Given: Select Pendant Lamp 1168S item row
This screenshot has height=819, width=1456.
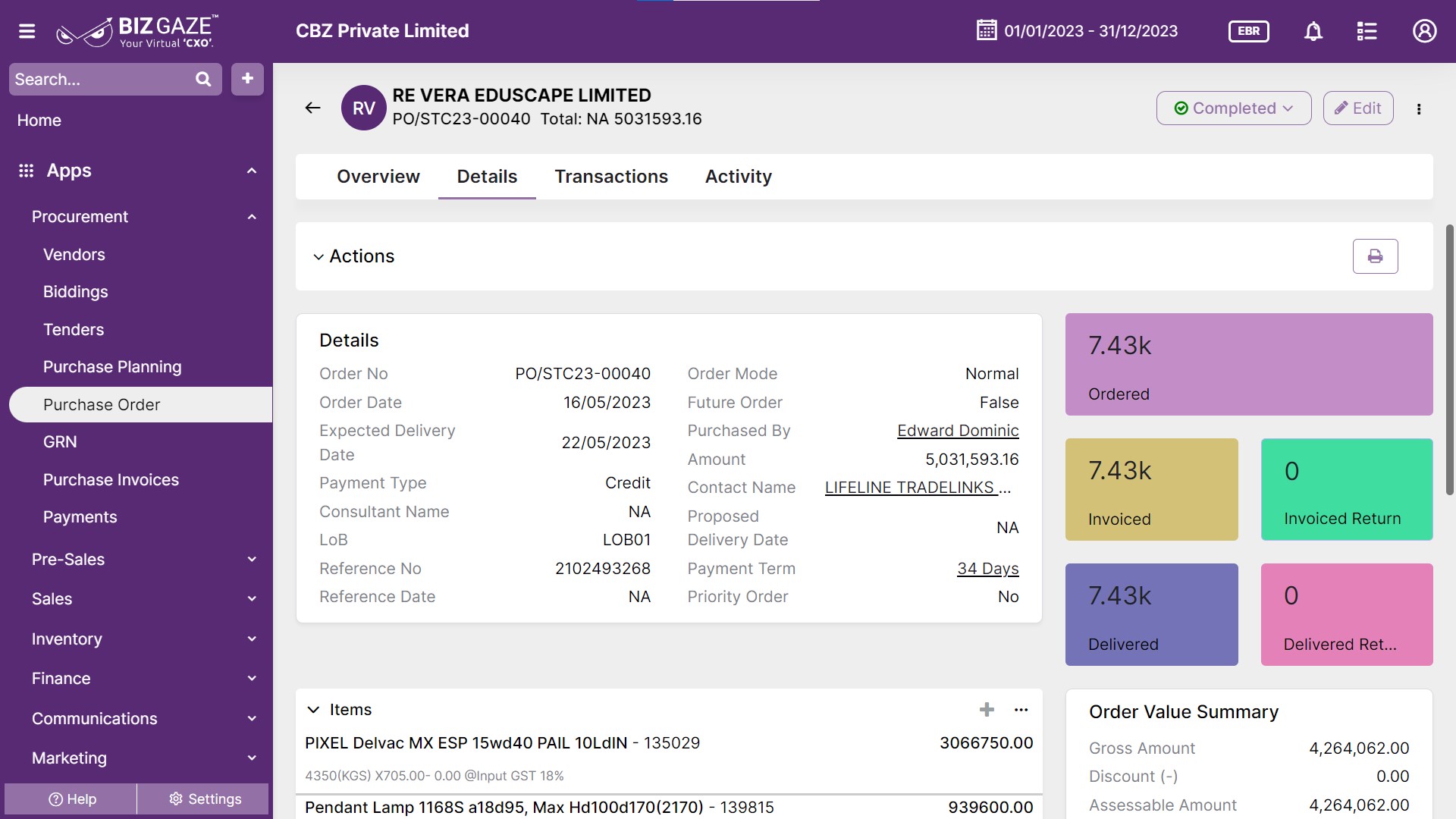Looking at the screenshot, I should (669, 808).
